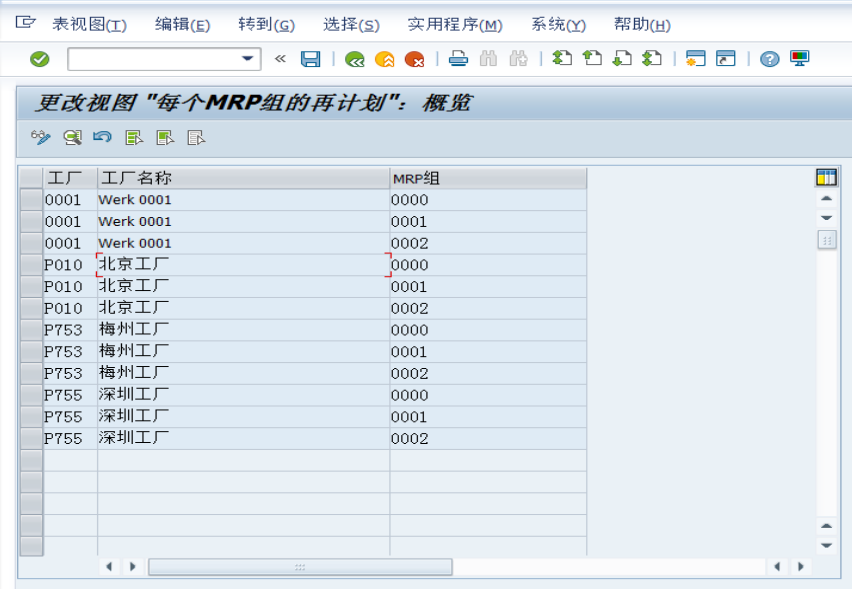852x589 pixels.
Task: Go to Previous Page icon
Action: point(592,58)
